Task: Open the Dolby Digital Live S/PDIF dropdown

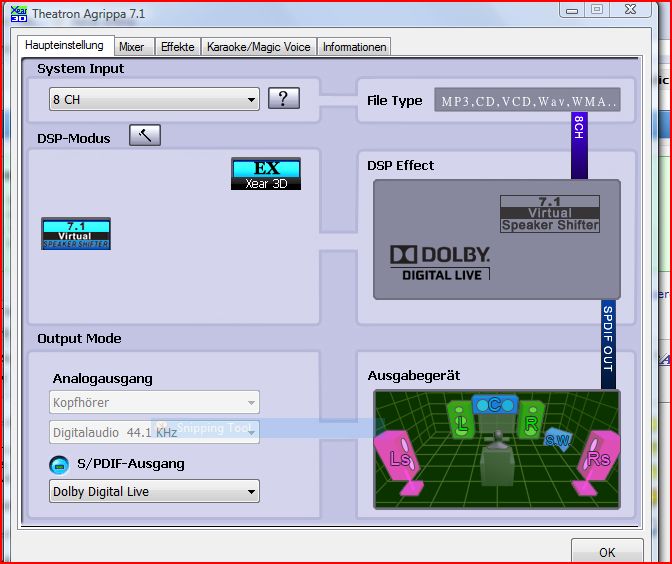Action: pos(154,491)
